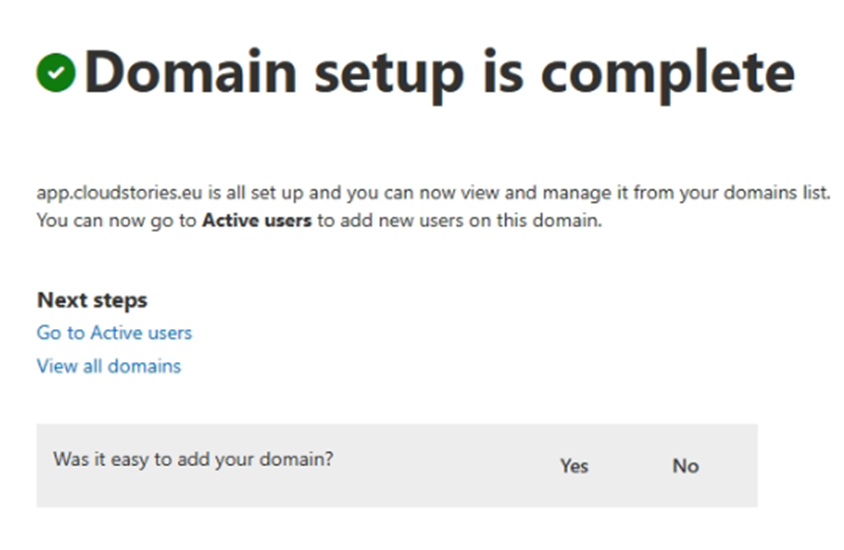
Task: Click the Next steps heading
Action: coord(92,300)
